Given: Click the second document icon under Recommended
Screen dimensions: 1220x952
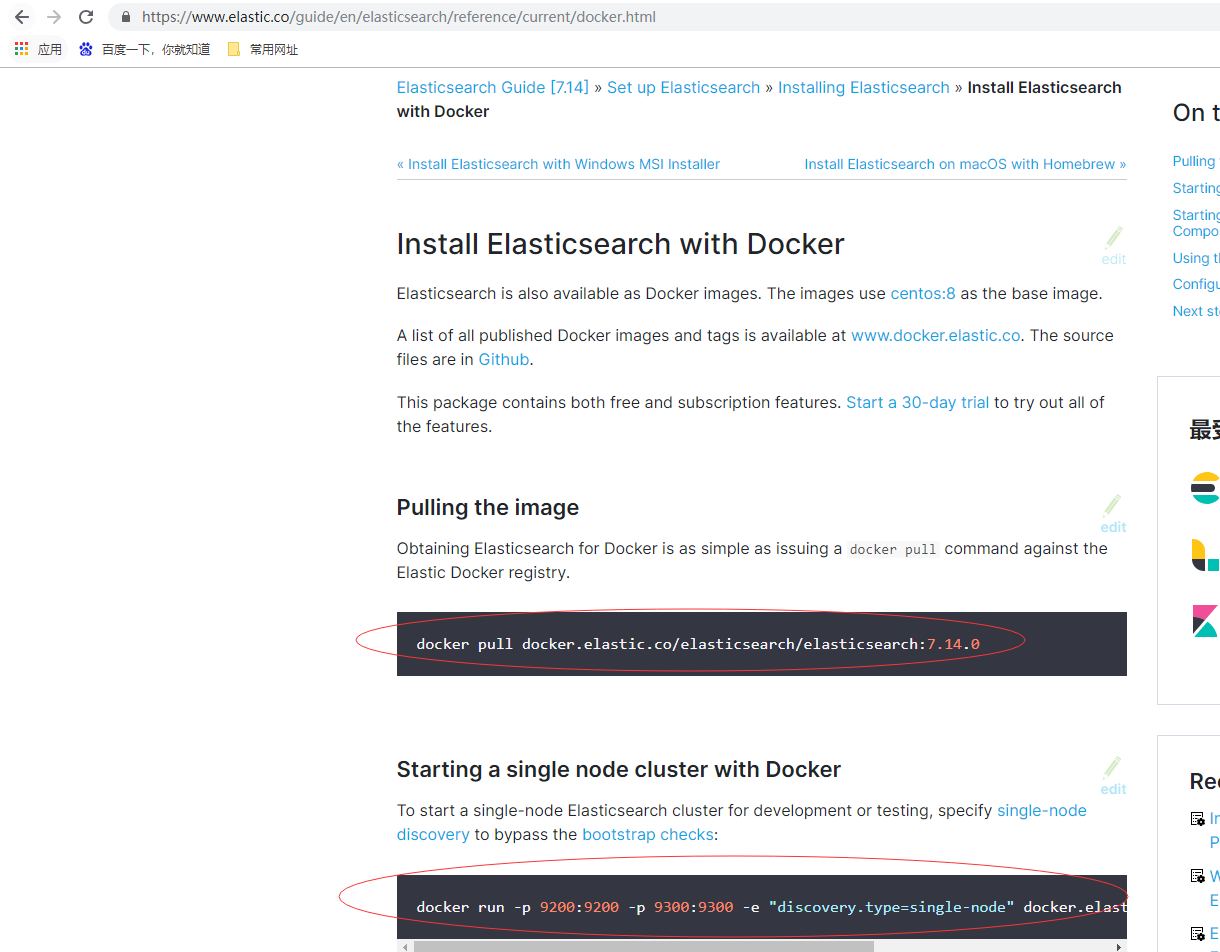Looking at the screenshot, I should point(1197,876).
